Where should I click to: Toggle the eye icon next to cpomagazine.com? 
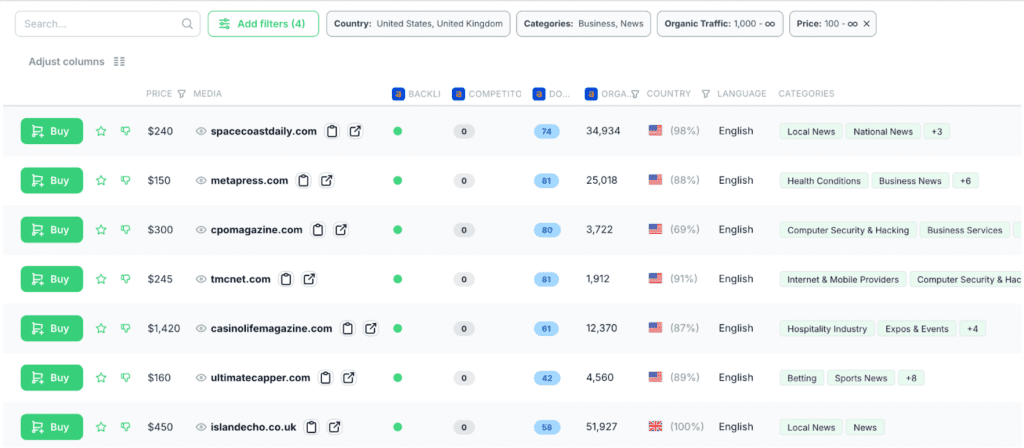click(x=201, y=230)
